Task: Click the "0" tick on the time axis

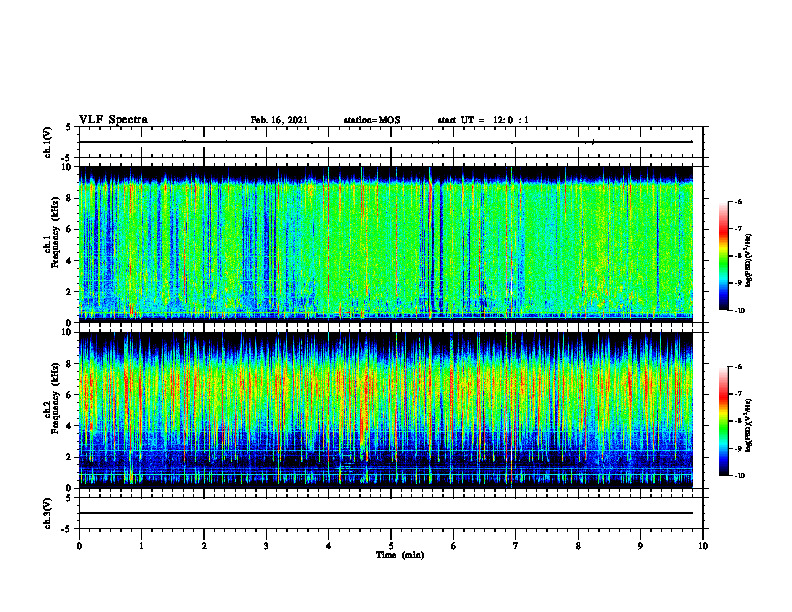Action: [x=79, y=546]
